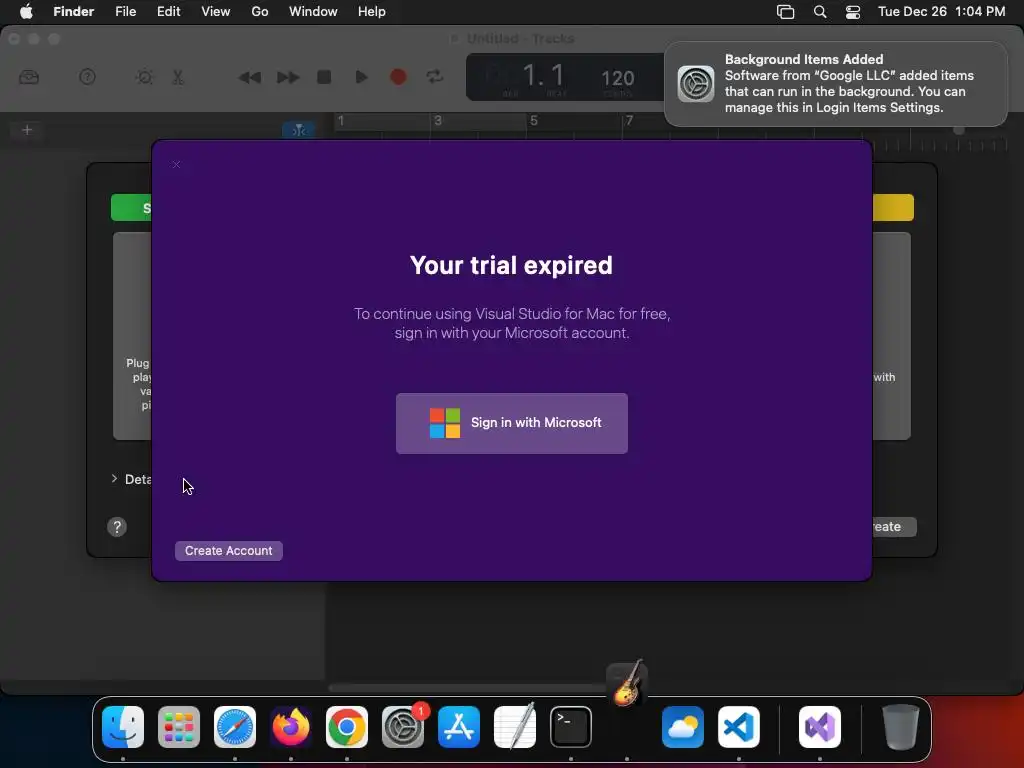Click Create button in GarageBand track dialog
1024x768 pixels.
point(894,527)
